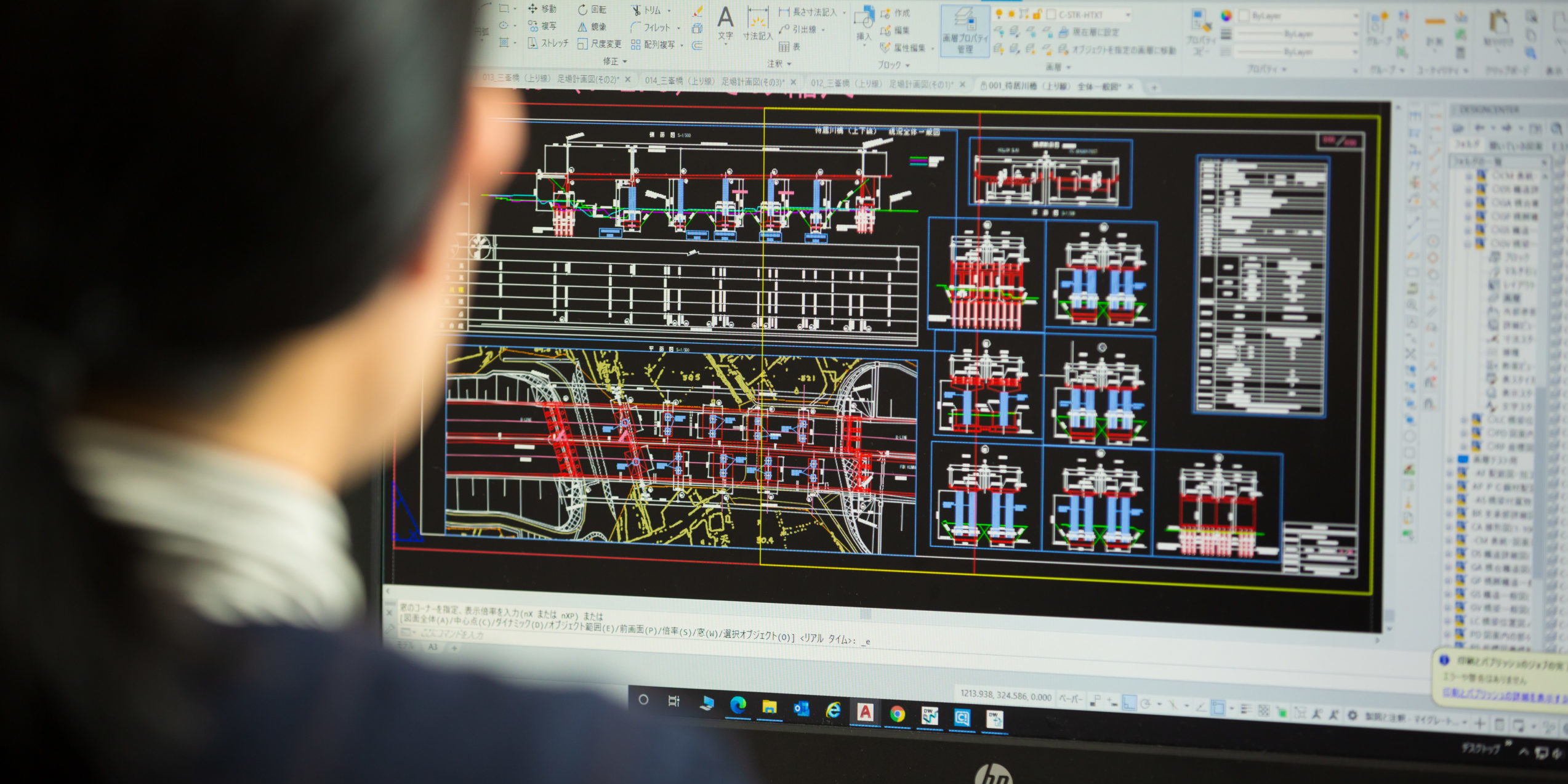Toggle polar tracking in status bar
Viewport: 1568px width, 784px height.
tap(1145, 704)
